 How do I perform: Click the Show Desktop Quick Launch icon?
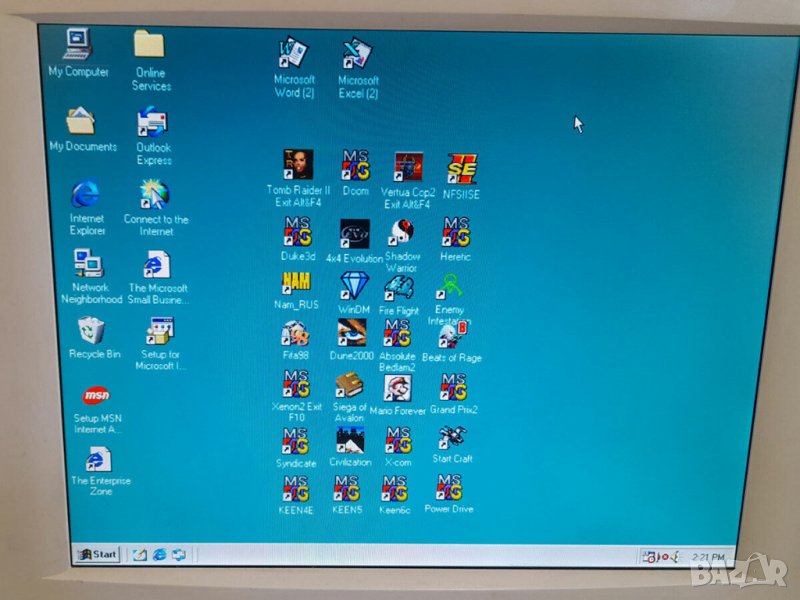coord(140,554)
